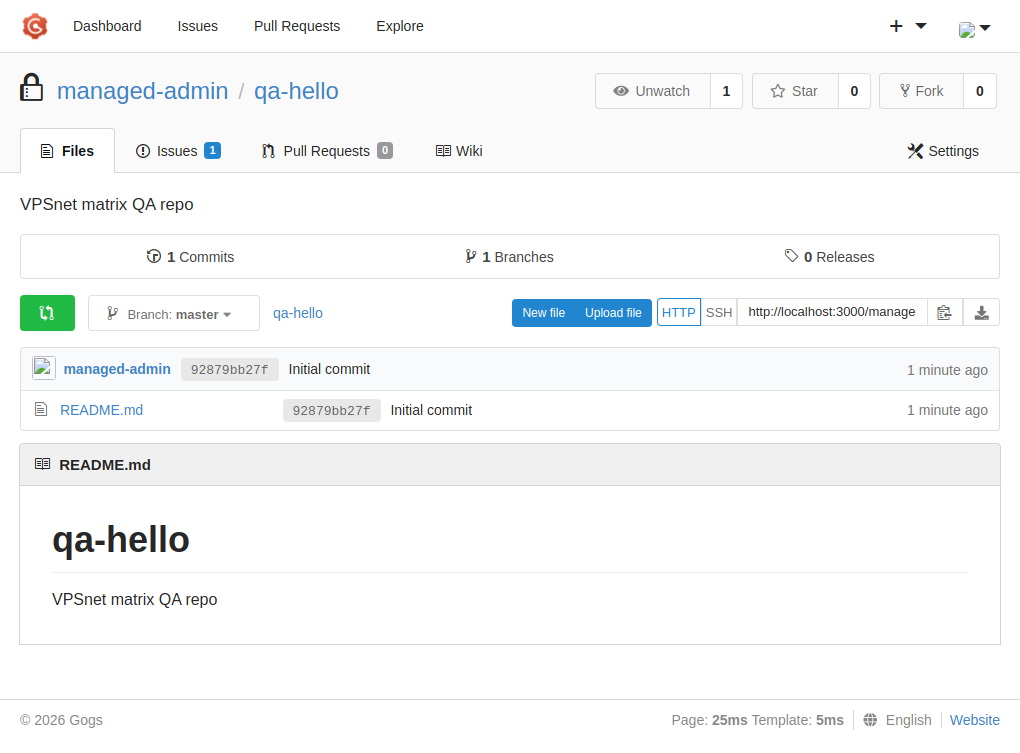Open the Wiki tab

(x=459, y=151)
